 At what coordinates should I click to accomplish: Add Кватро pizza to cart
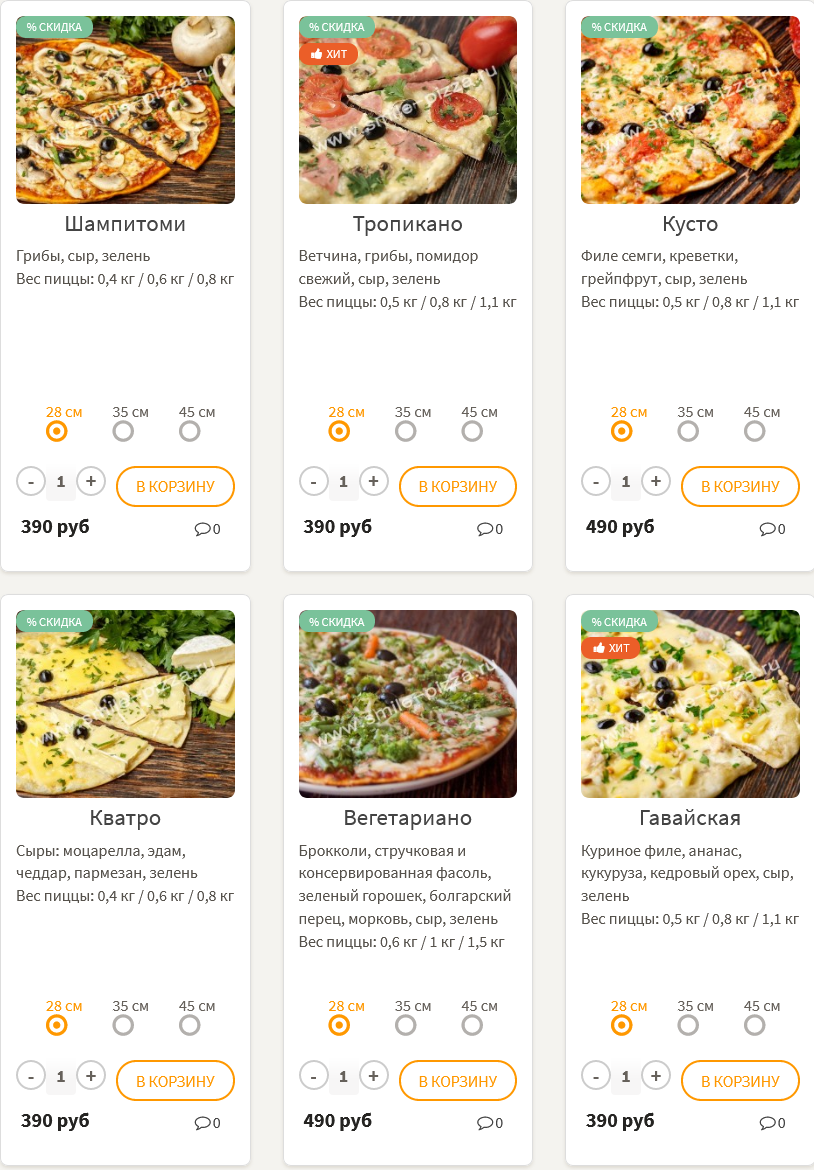pos(175,1081)
